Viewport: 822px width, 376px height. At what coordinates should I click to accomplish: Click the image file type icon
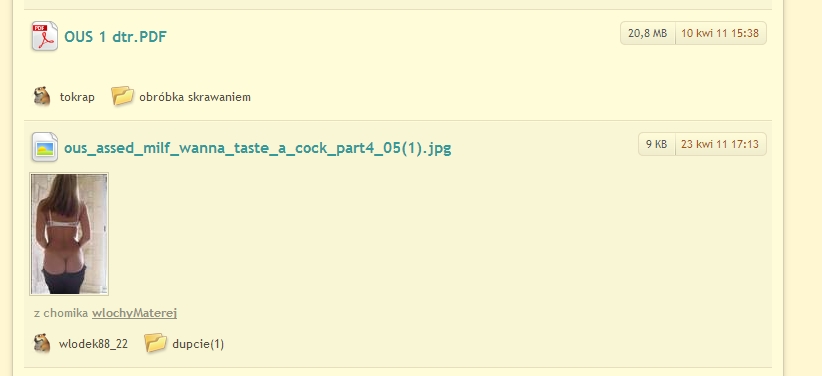(x=45, y=147)
